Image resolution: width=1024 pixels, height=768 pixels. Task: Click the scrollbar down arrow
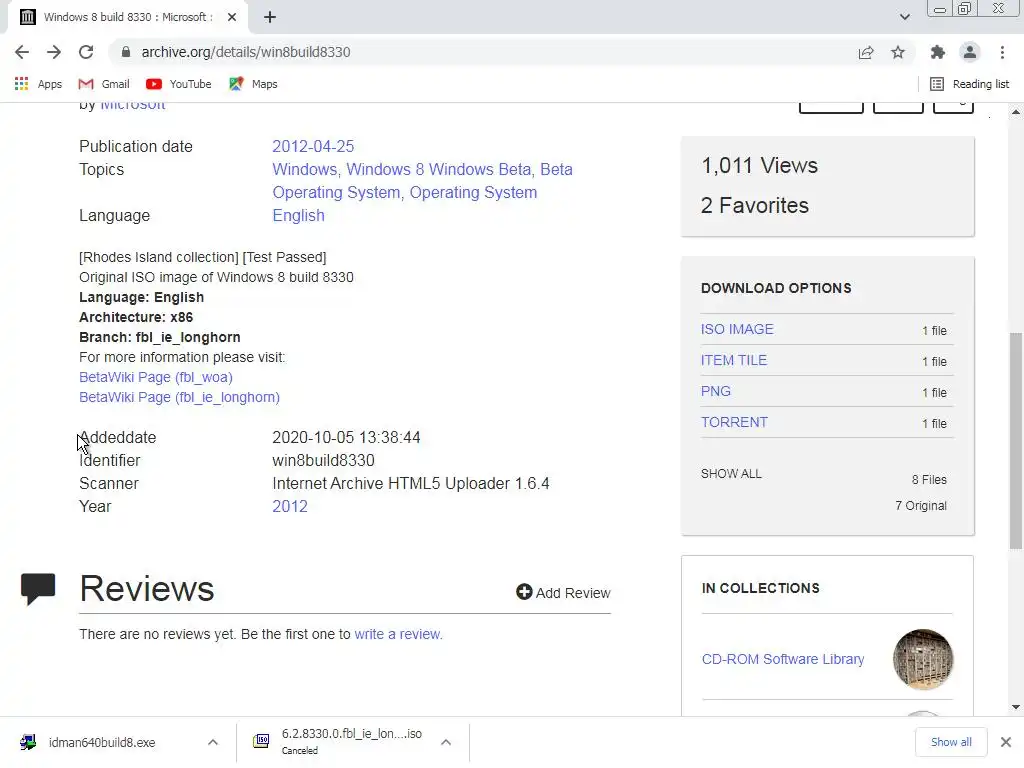(x=1016, y=707)
